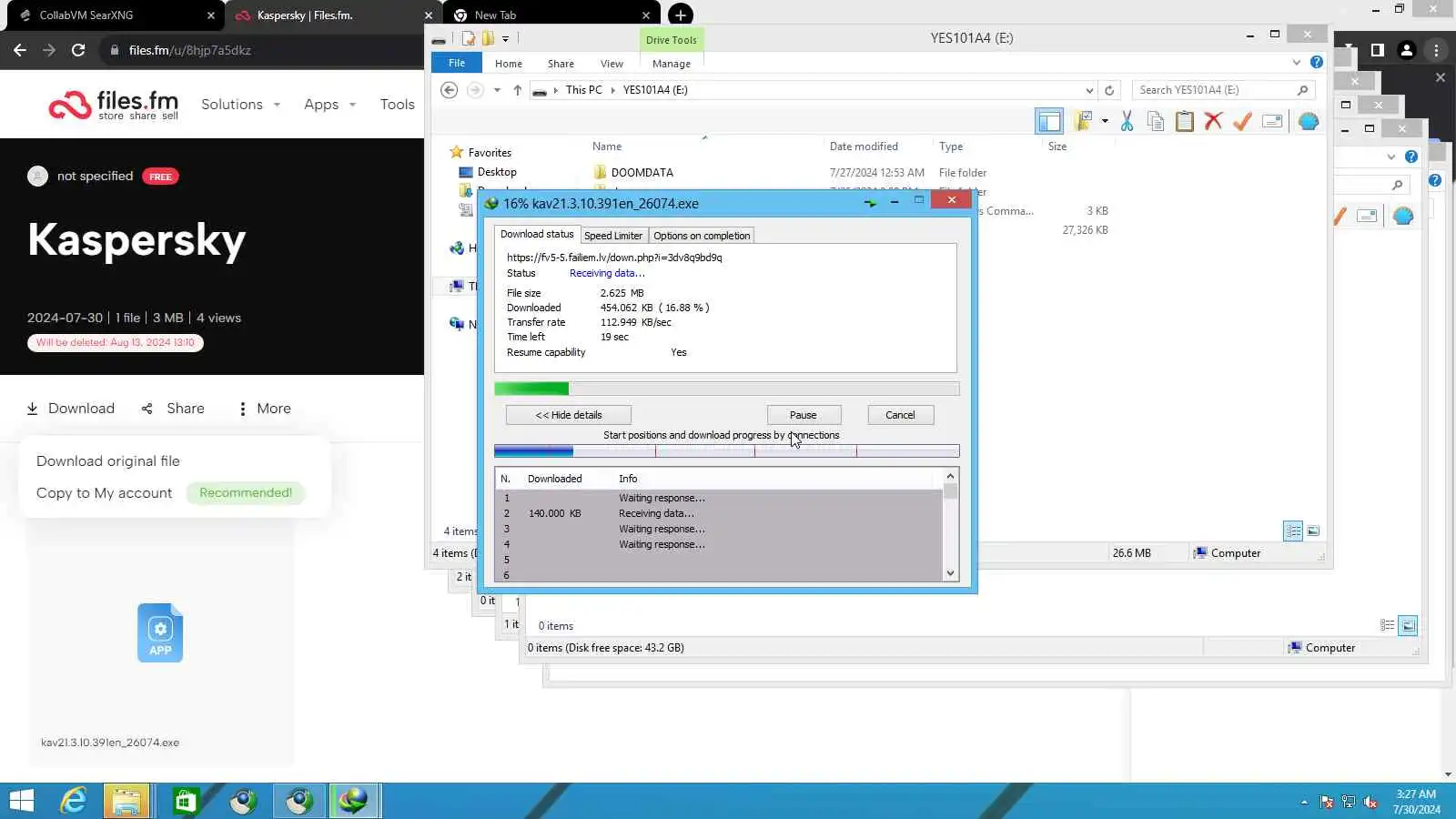Click the search magnifier in YES101A4 window
The image size is (1456, 819).
[1302, 90]
